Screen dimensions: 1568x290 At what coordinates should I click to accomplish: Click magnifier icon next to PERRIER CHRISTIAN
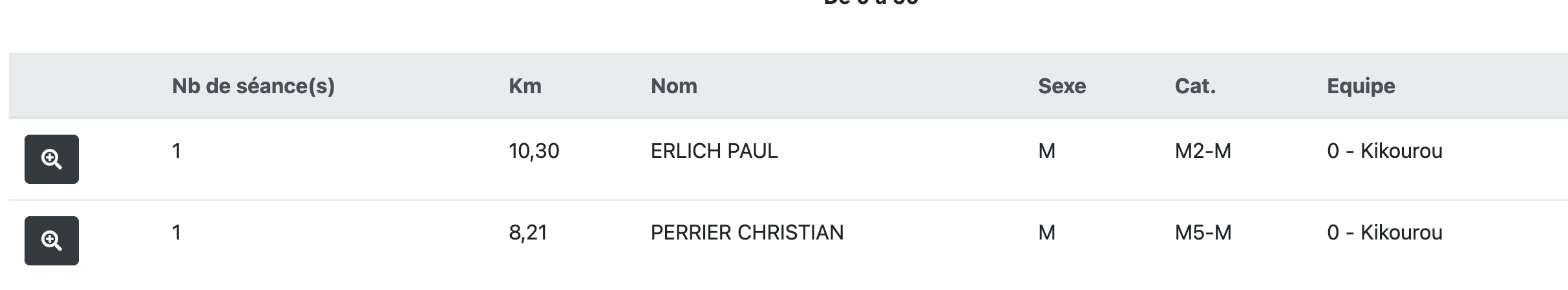click(52, 241)
